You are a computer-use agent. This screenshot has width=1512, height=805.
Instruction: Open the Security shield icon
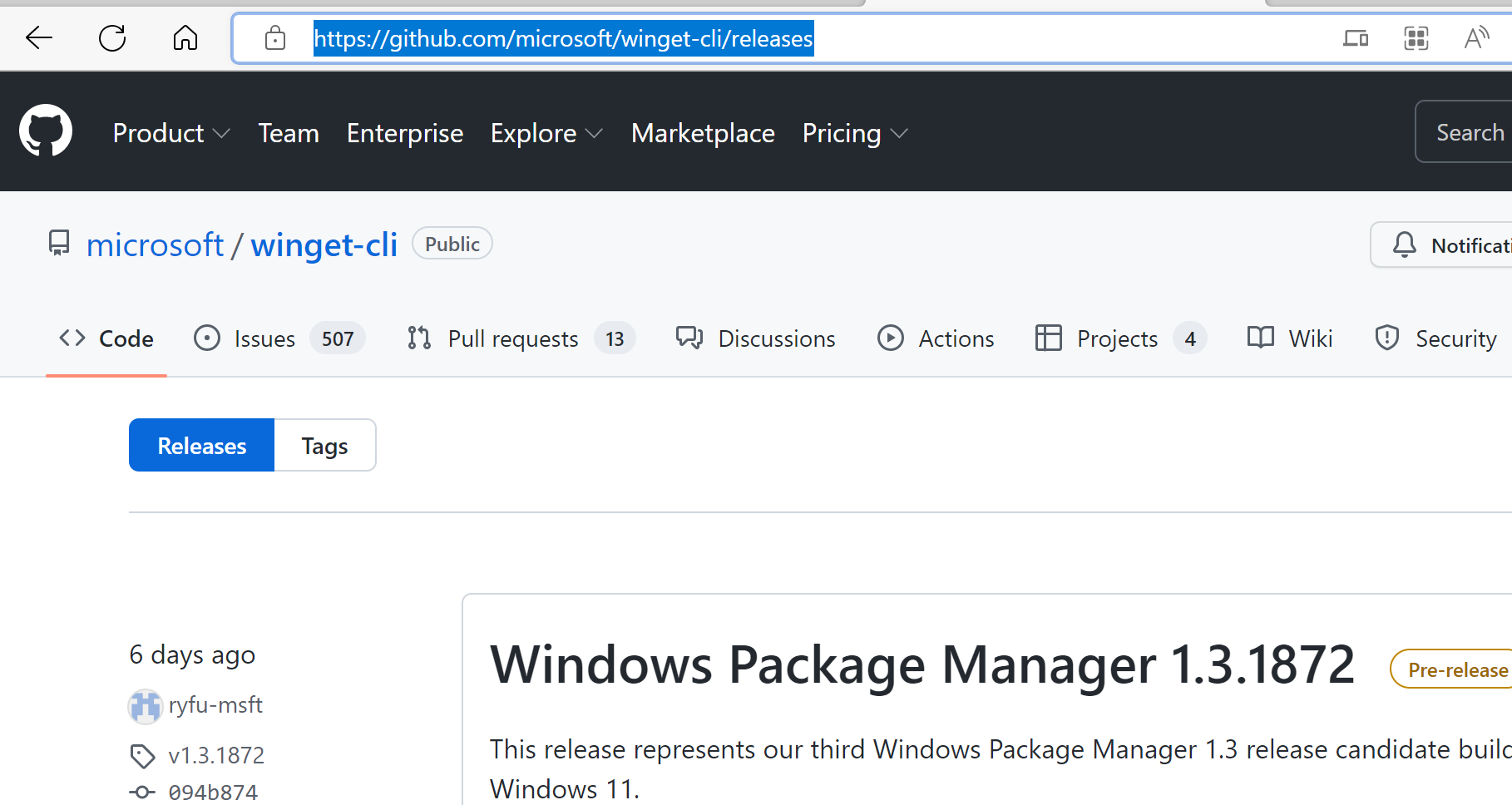tap(1386, 338)
